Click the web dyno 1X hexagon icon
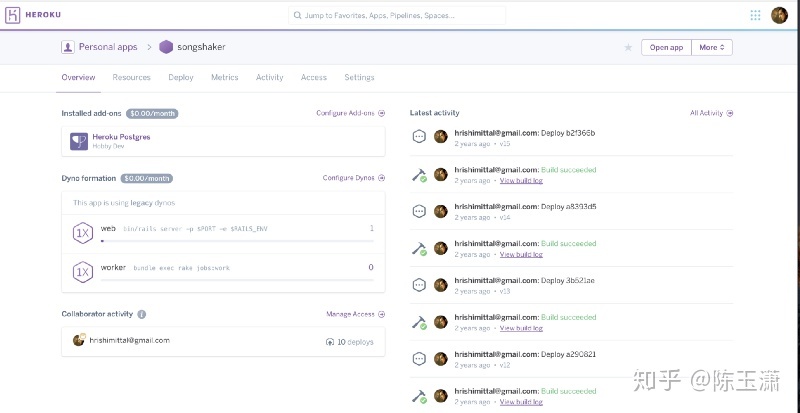The height and width of the screenshot is (413, 800). [83, 233]
